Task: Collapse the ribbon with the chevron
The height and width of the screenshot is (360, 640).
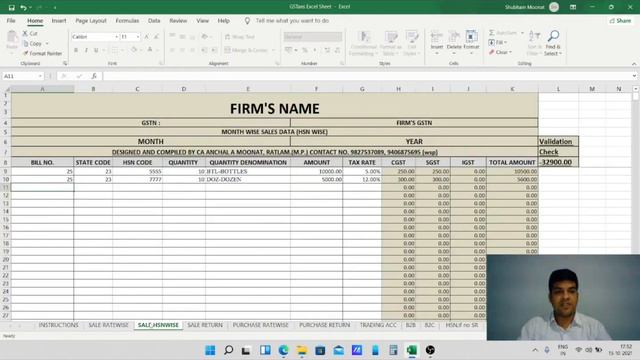Action: tap(634, 64)
